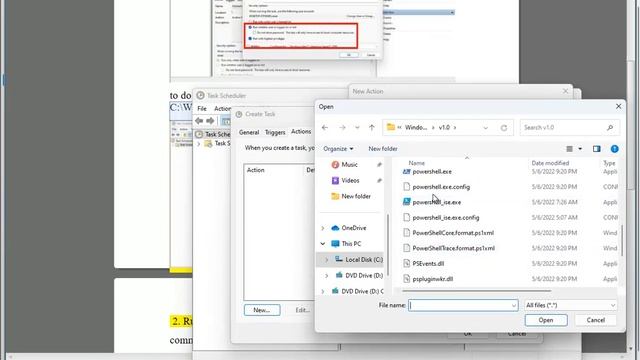The image size is (640, 360).
Task: Expand the address bar path dropdown
Action: pos(485,128)
